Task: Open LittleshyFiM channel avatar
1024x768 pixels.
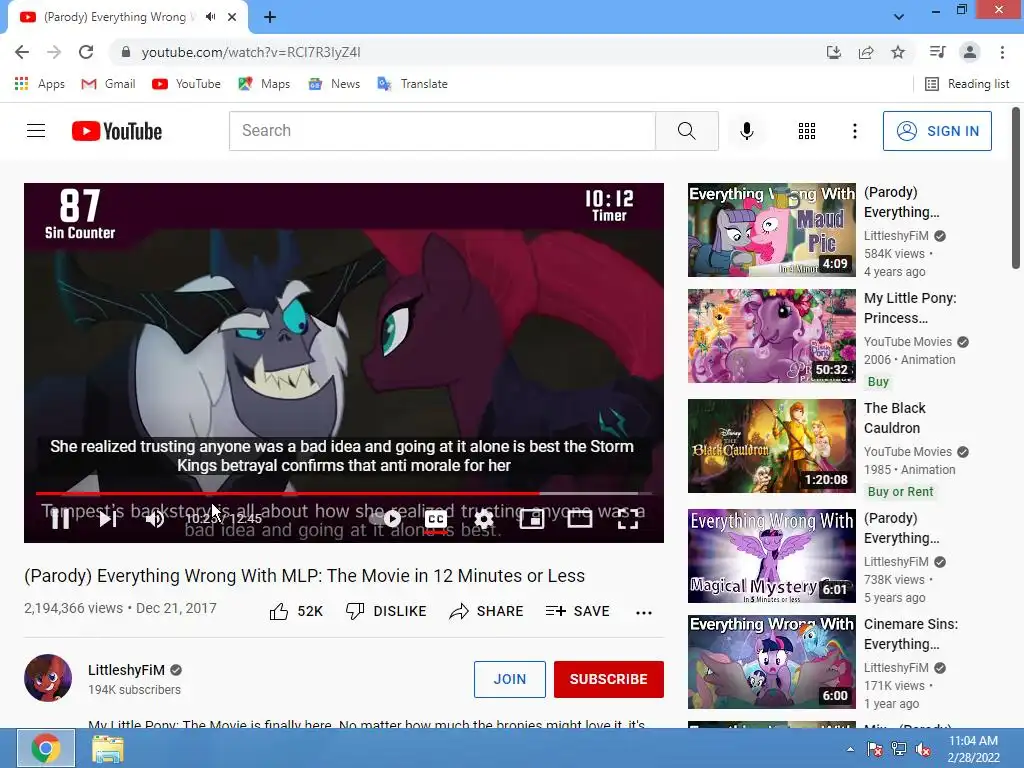Action: (x=48, y=678)
